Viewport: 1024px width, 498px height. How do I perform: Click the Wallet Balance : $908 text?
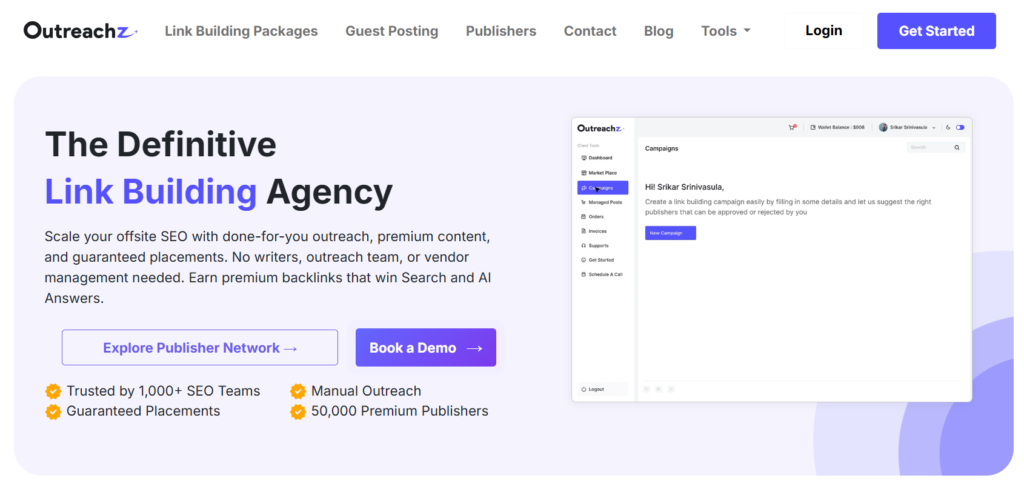(x=841, y=127)
